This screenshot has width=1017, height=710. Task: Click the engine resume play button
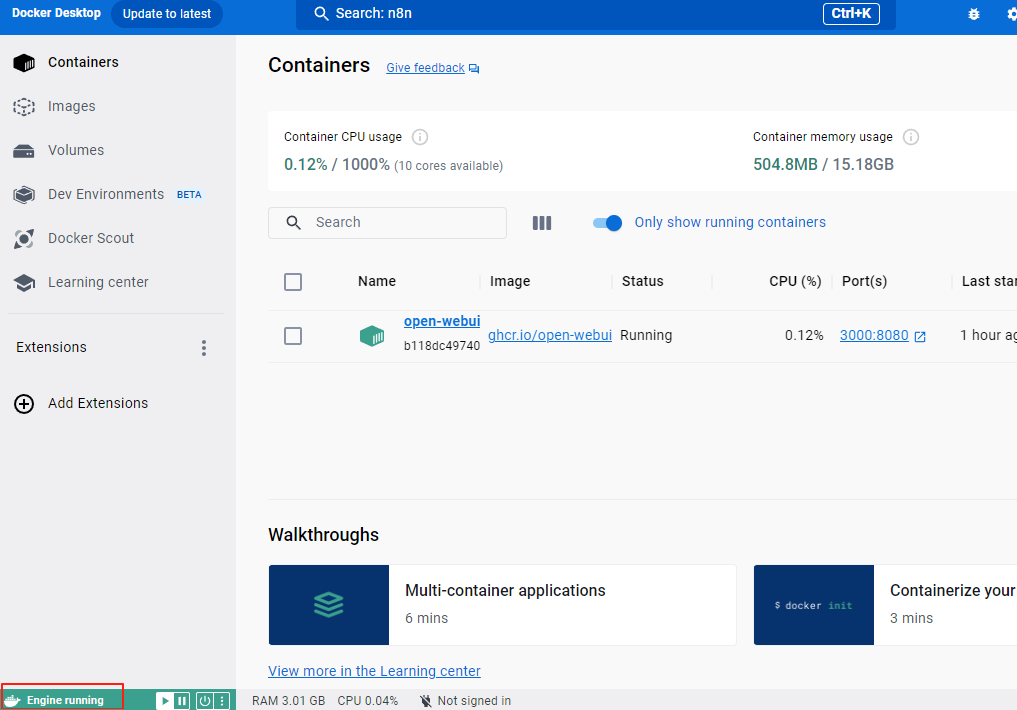[x=165, y=701]
